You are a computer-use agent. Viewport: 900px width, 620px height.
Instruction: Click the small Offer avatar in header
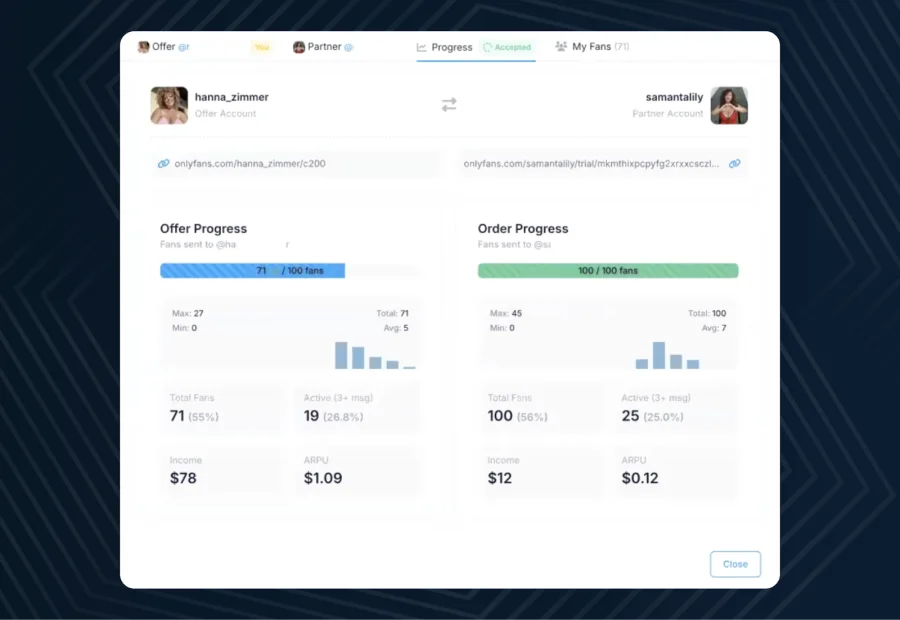point(143,47)
